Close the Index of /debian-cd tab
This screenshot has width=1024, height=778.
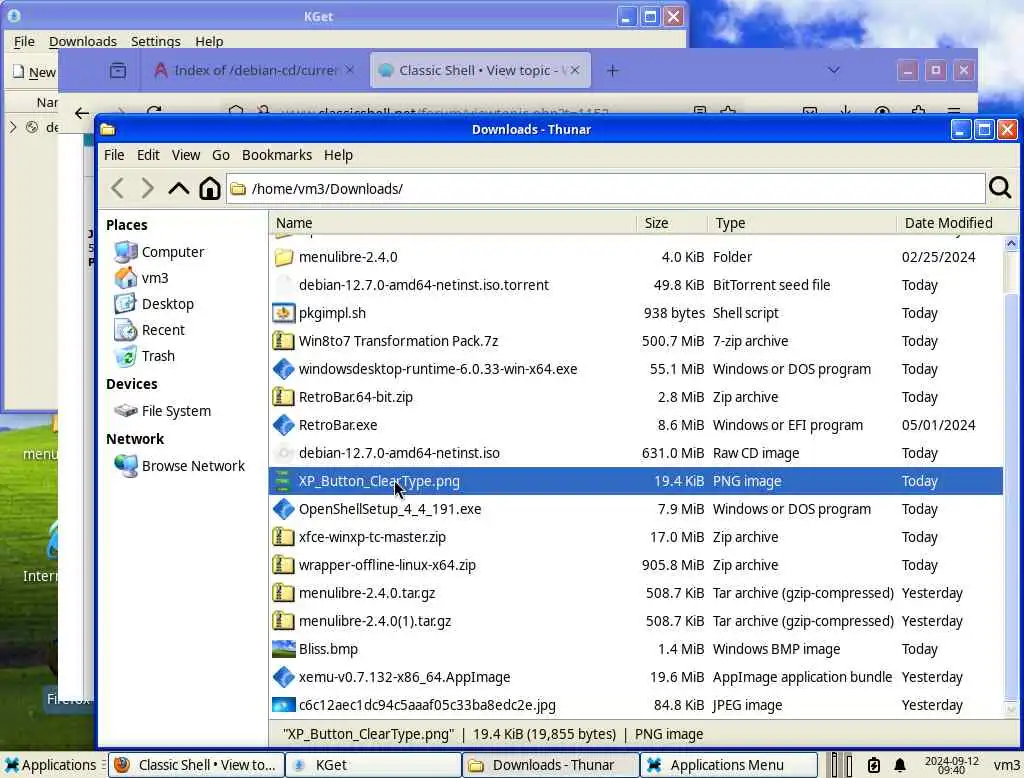click(x=350, y=69)
